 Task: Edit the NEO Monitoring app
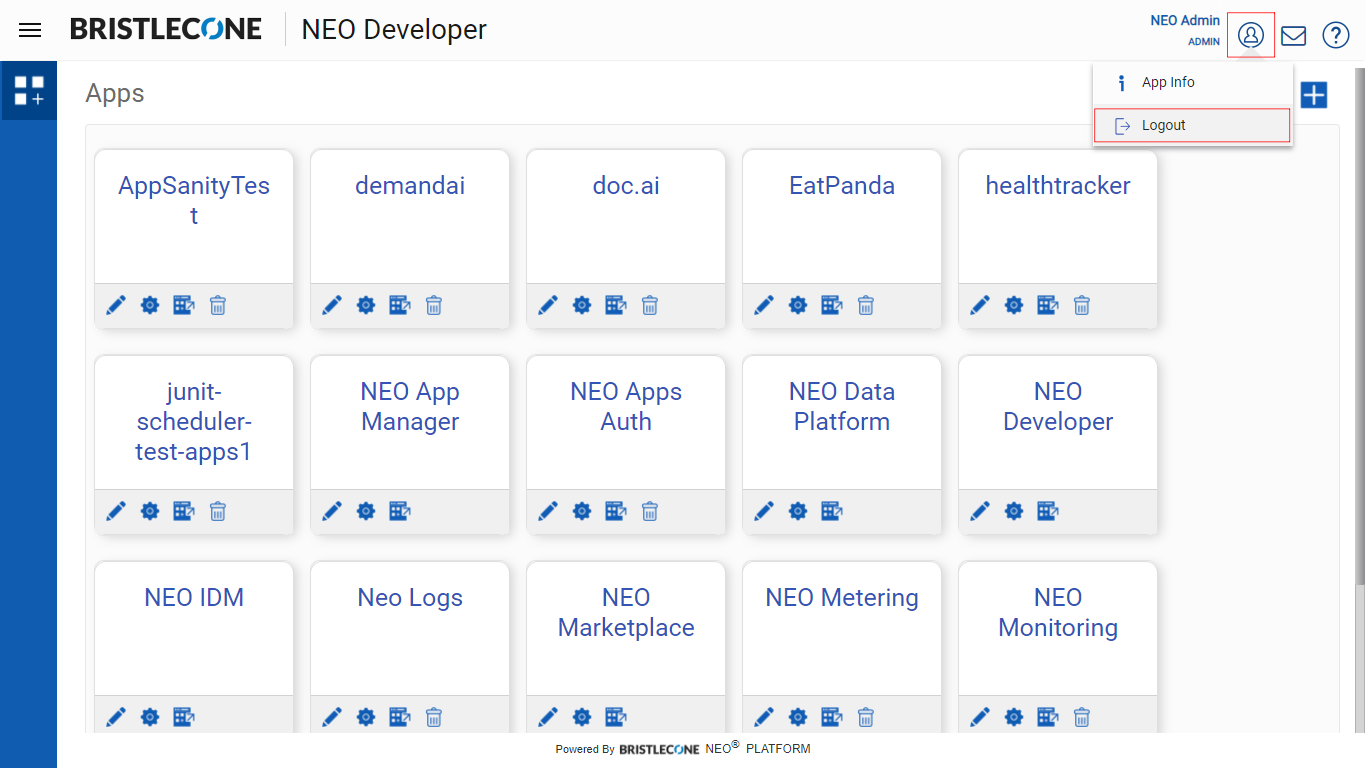pos(980,717)
